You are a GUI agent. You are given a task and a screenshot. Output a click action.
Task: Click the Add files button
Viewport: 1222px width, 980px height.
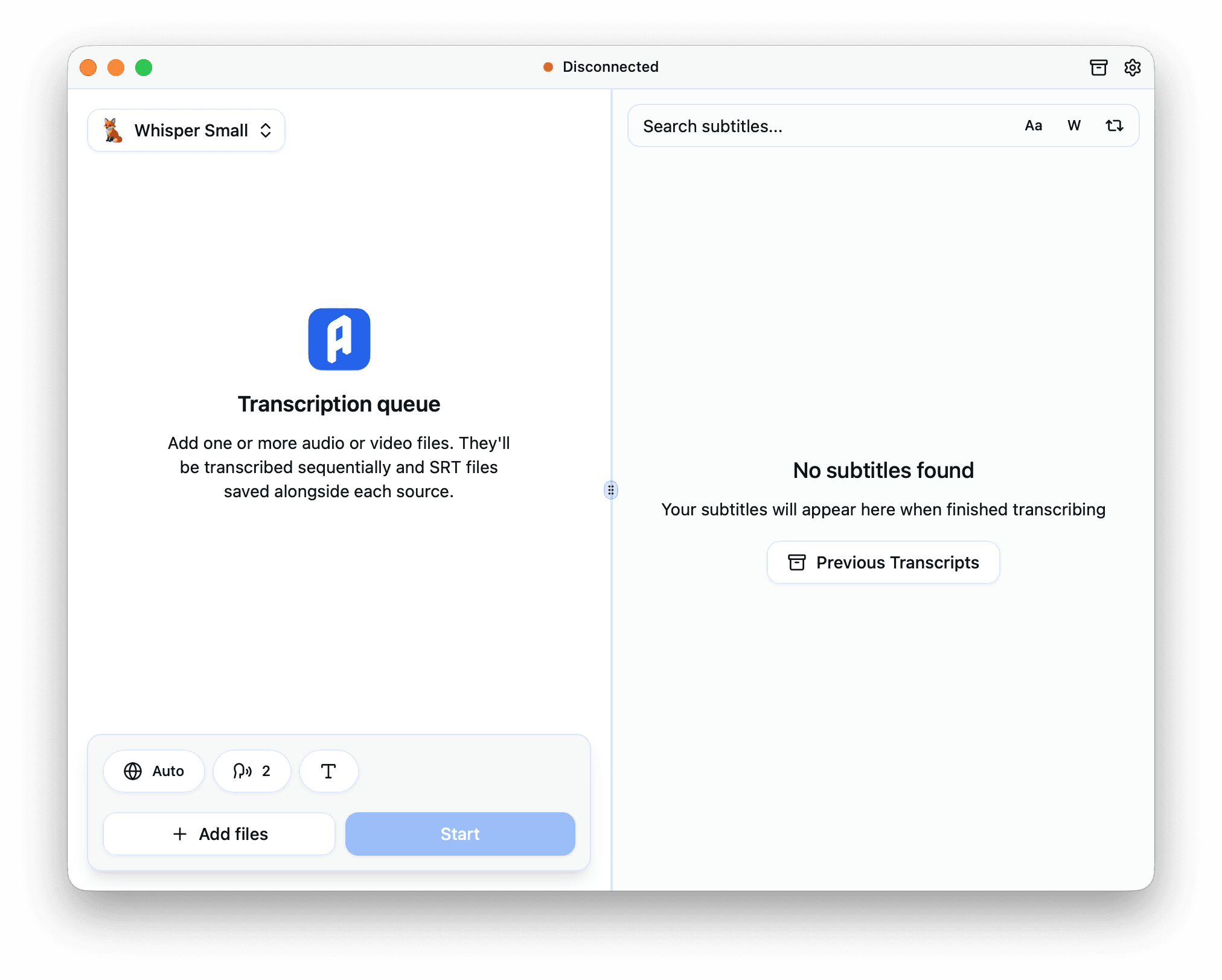point(219,834)
